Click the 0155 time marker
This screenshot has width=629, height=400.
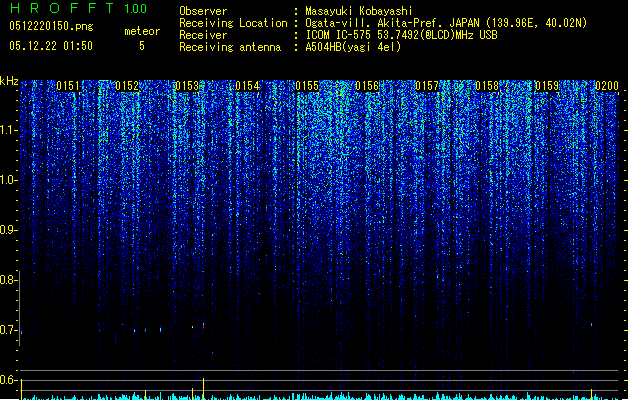(x=307, y=86)
